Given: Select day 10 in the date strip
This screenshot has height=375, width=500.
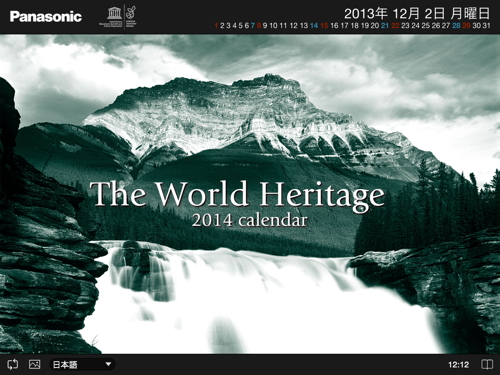Looking at the screenshot, I should pyautogui.click(x=273, y=25).
